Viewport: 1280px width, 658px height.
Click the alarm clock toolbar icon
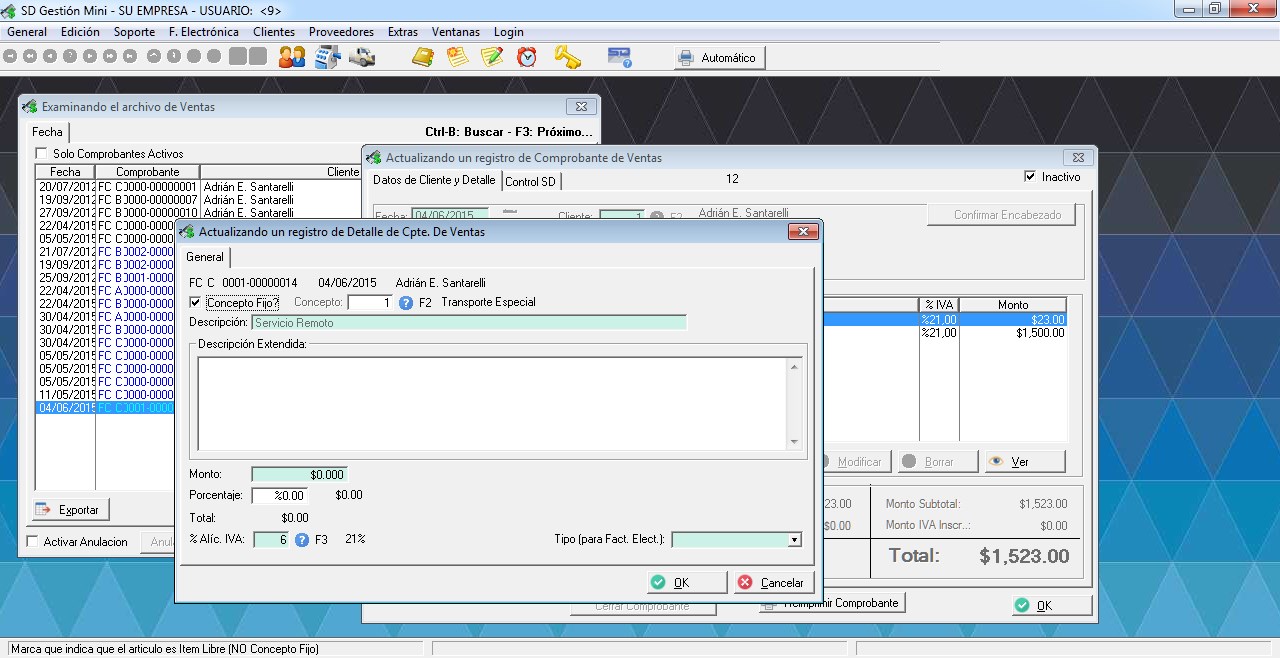pos(527,57)
